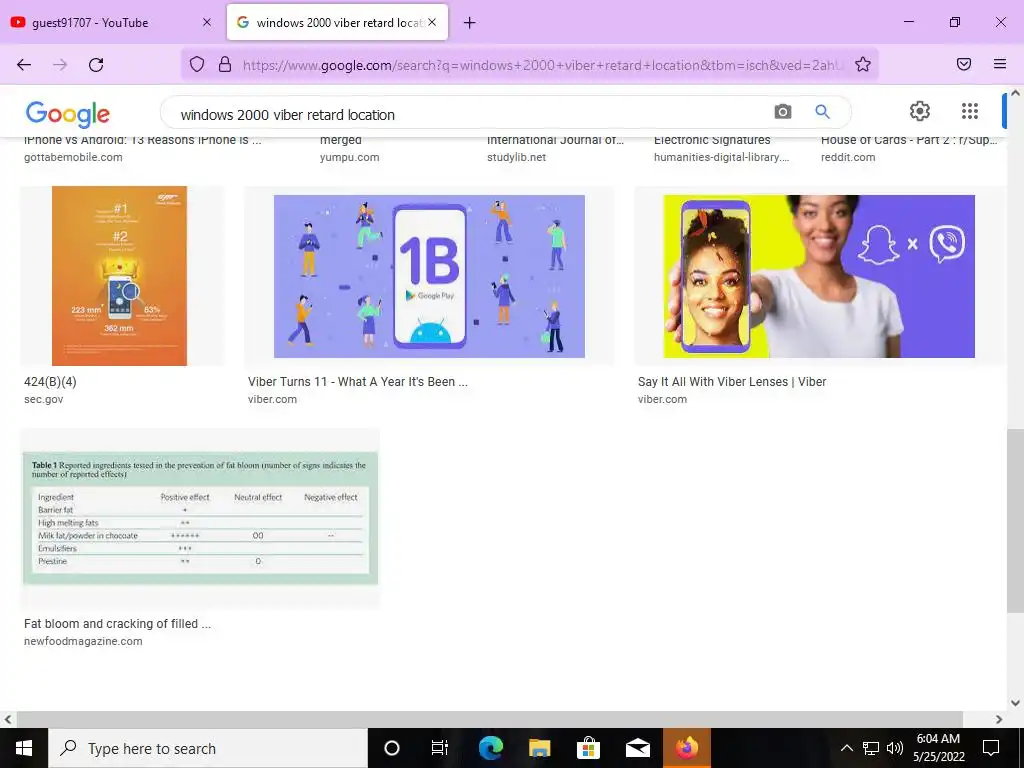Click scroll up arrow on scrollbar

[1015, 93]
